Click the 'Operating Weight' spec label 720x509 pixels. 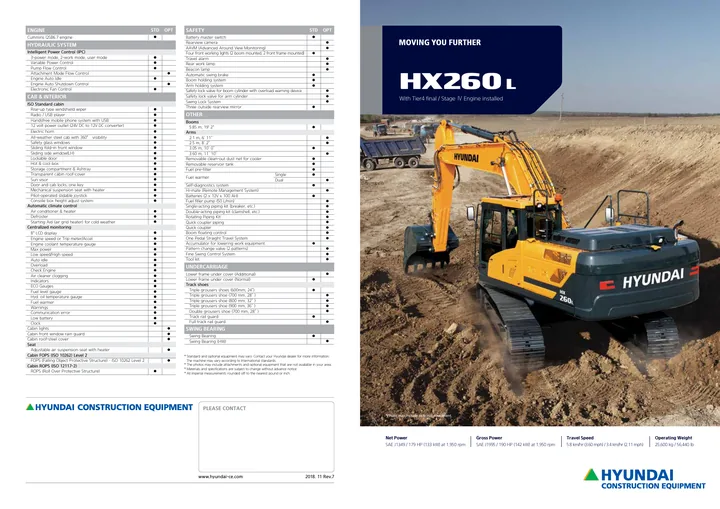pos(673,438)
